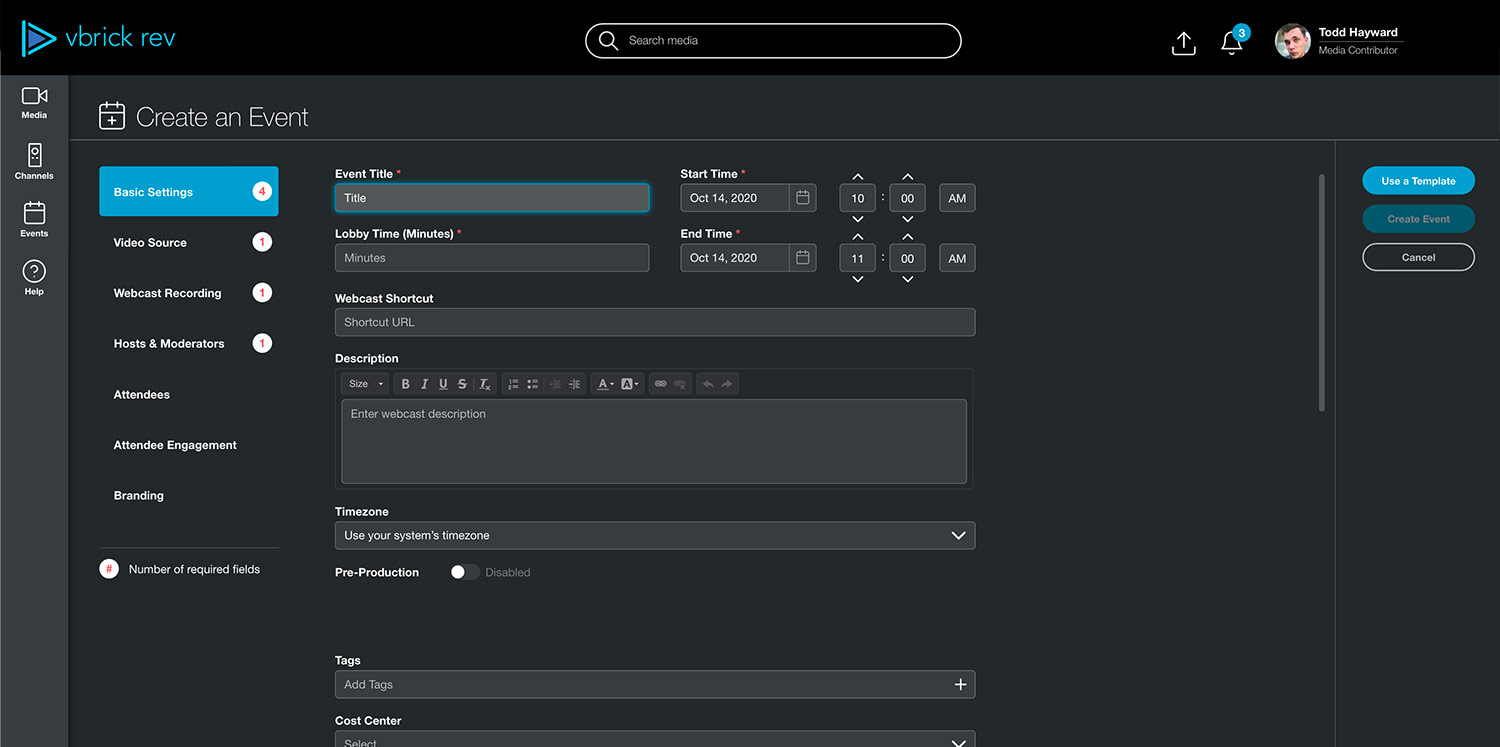Image resolution: width=1500 pixels, height=747 pixels.
Task: Increase End Time minutes with up arrow
Action: coord(908,237)
